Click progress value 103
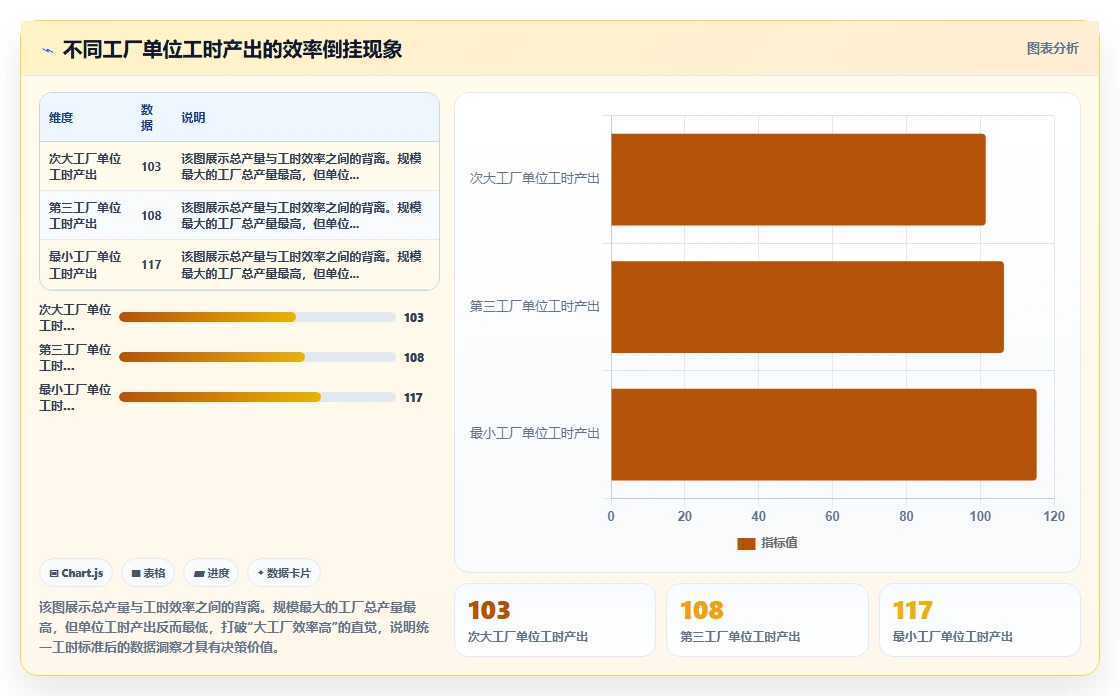Screen dimensions: 1120x696 point(414,317)
